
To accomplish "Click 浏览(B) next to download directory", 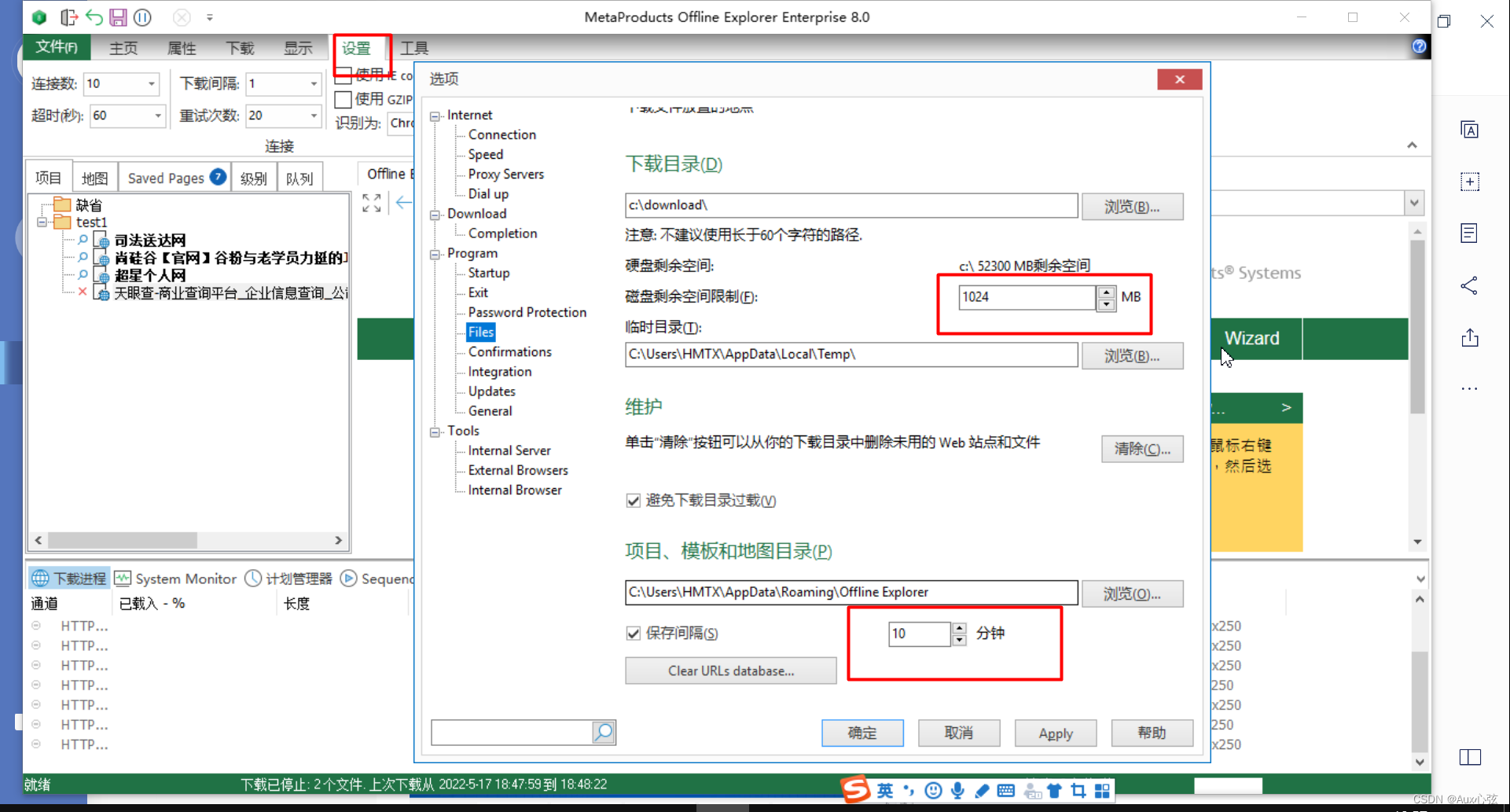I will coord(1132,206).
